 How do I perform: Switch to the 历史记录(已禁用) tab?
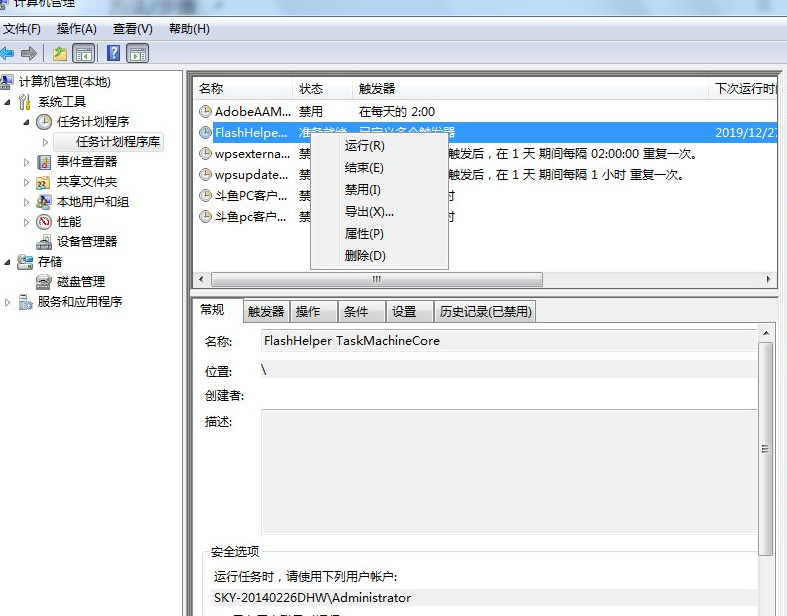485,312
